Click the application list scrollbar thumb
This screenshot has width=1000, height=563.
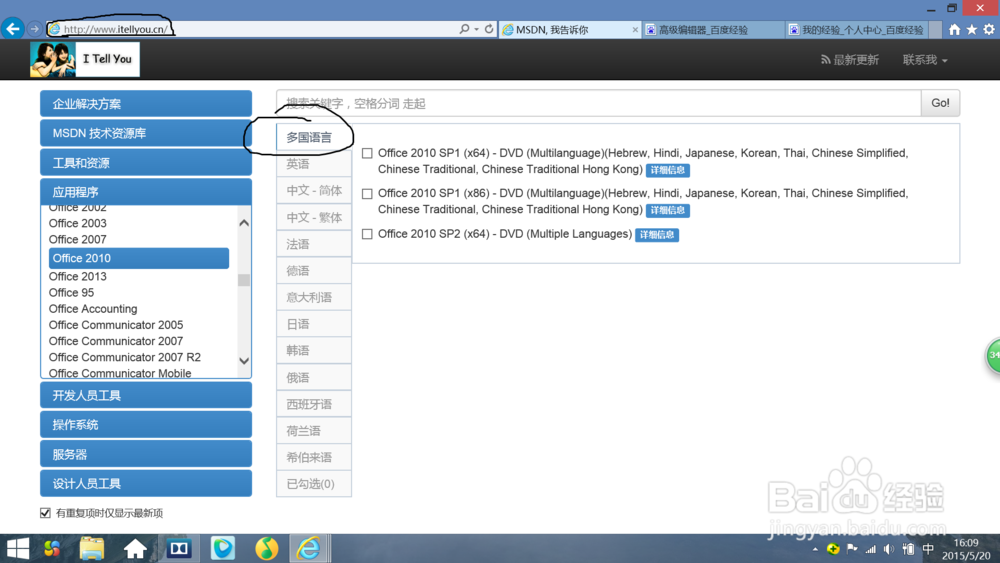pyautogui.click(x=244, y=280)
